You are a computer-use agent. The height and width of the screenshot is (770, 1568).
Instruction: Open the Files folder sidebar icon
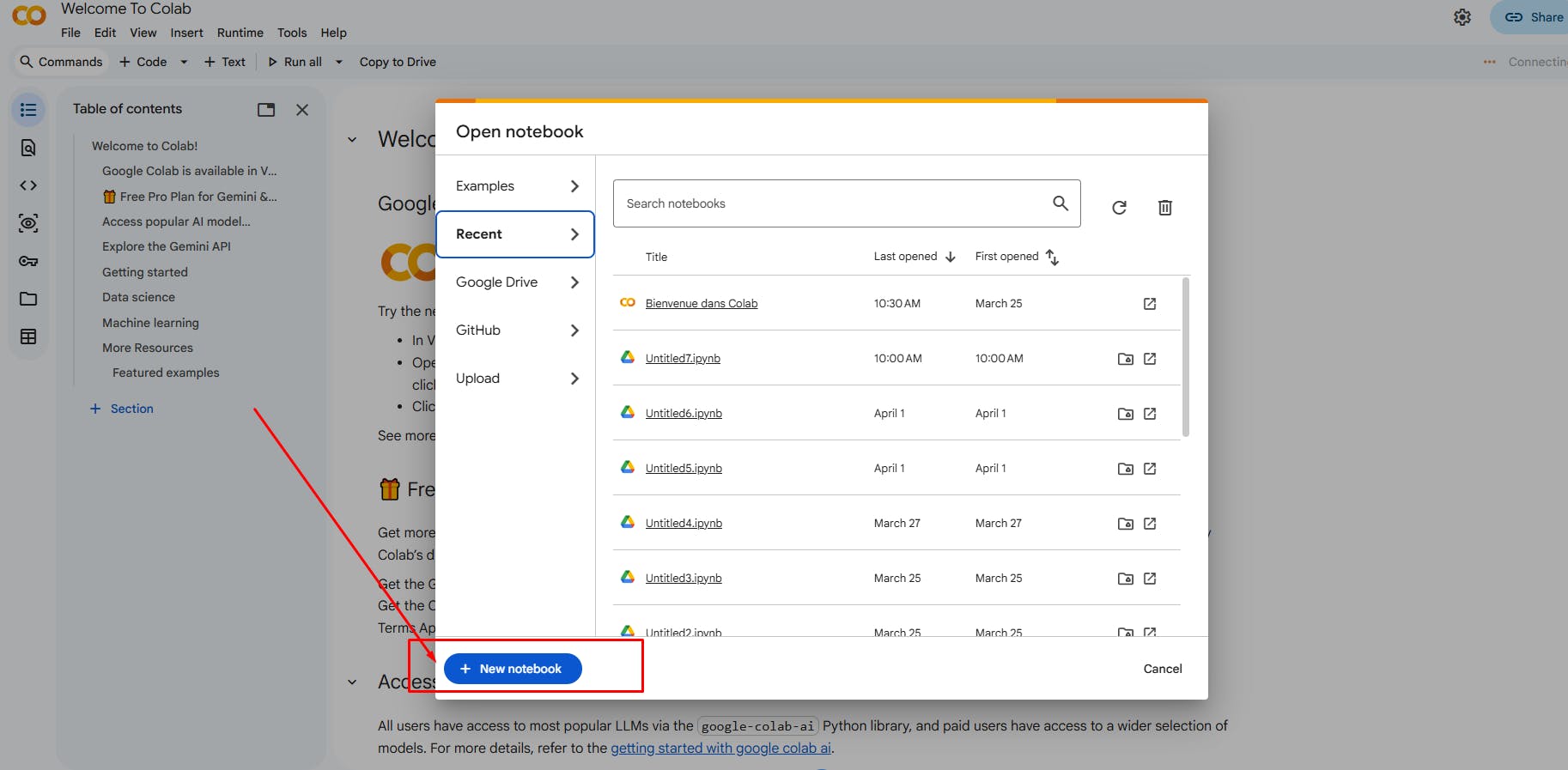[28, 299]
